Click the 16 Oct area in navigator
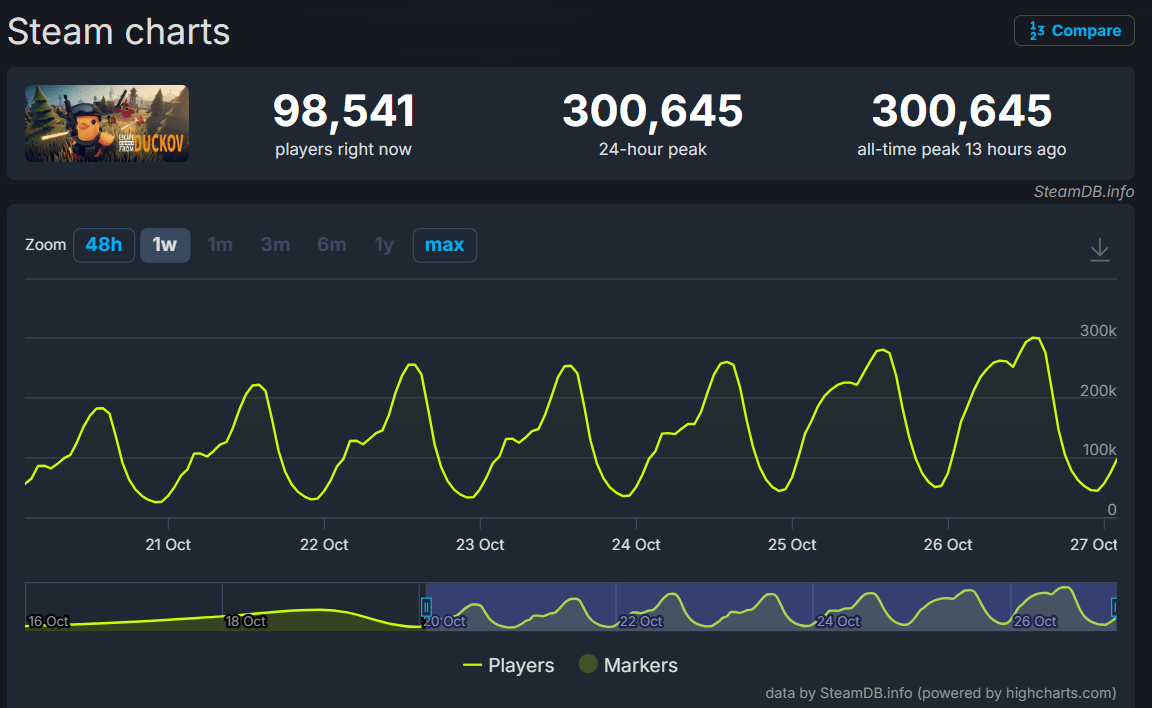 pos(48,621)
